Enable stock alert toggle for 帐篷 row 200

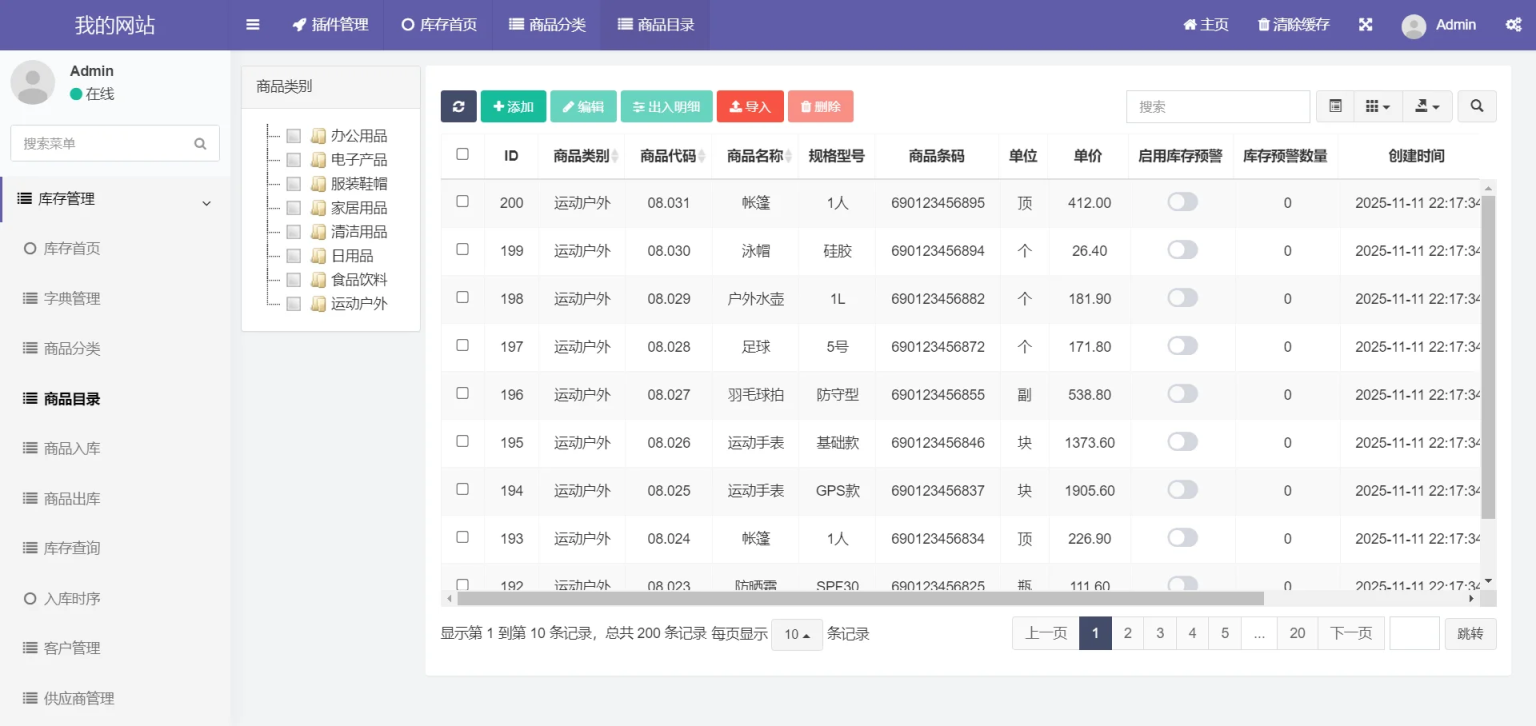(1181, 202)
